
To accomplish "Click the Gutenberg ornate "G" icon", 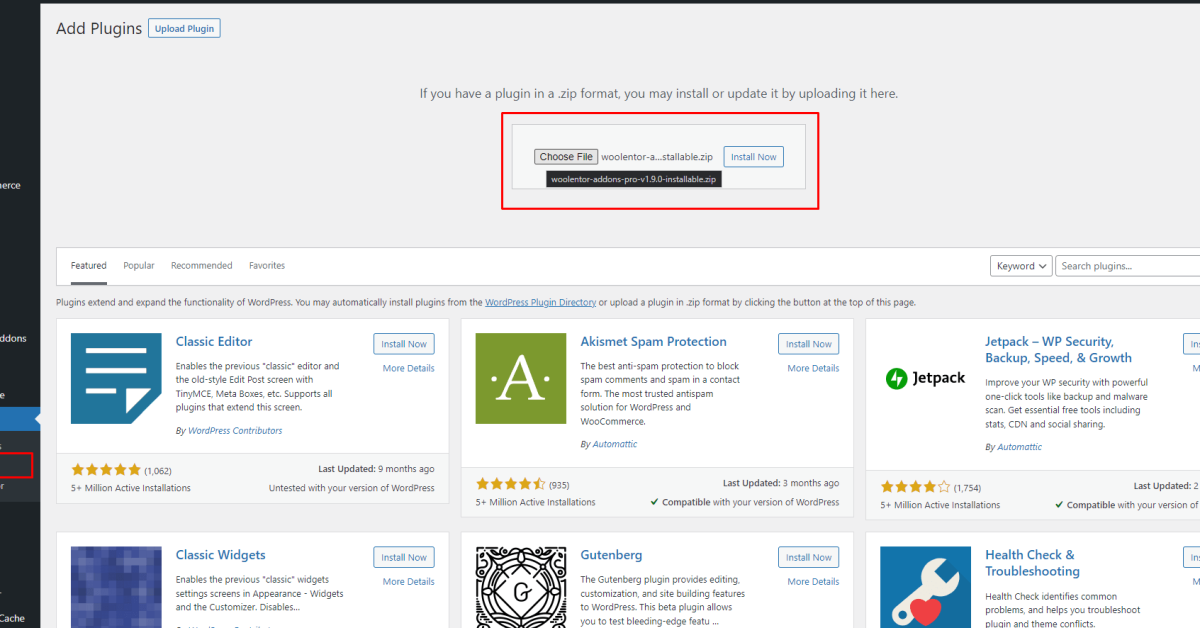I will (520, 587).
